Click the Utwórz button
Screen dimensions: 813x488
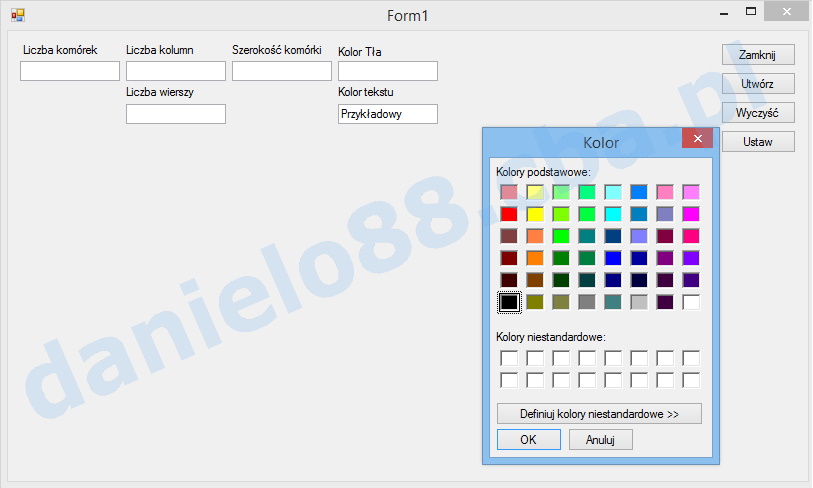[x=758, y=84]
